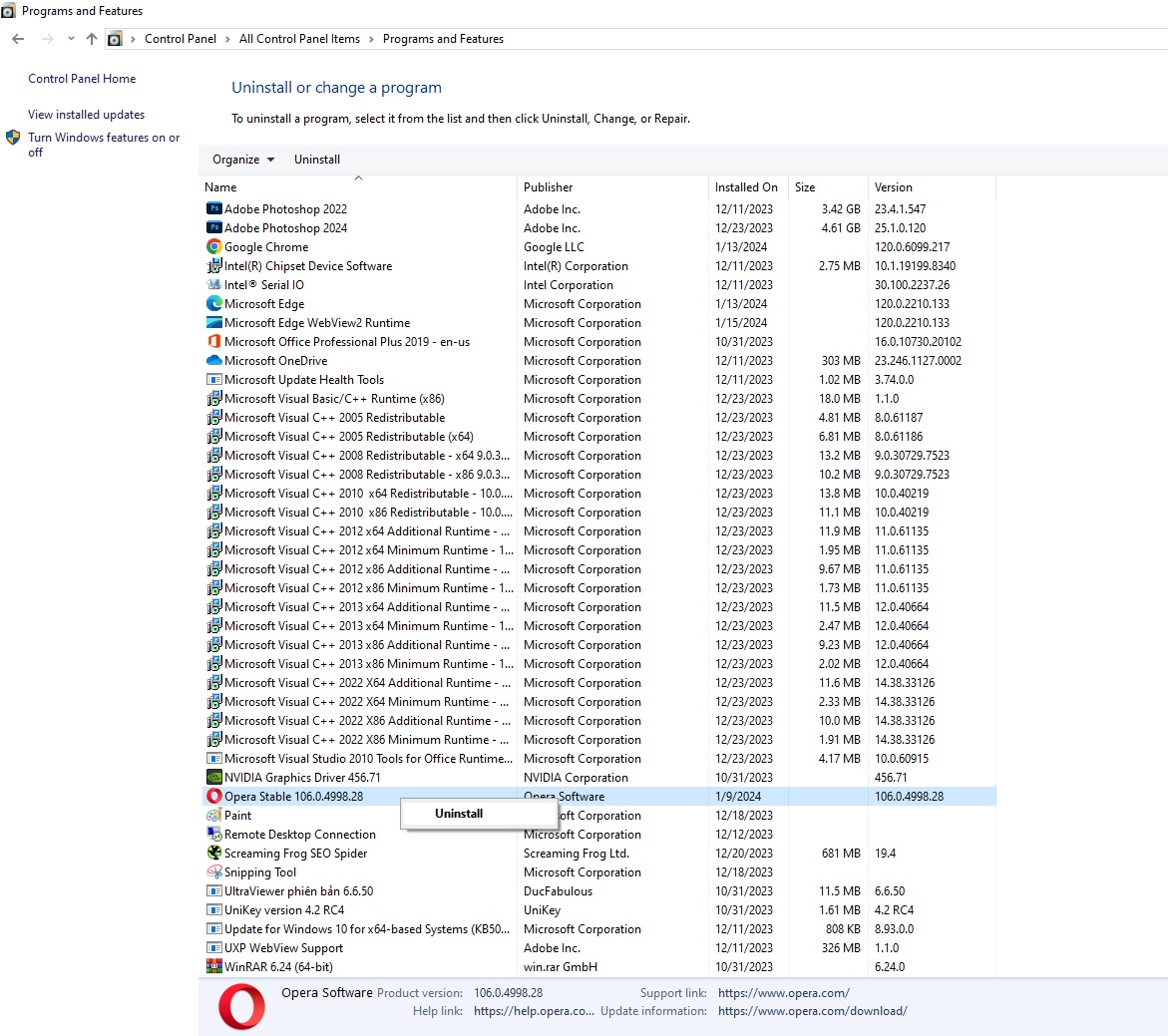Click the 1/15/2024 installed date cell
Viewport: 1168px width, 1036px height.
[x=741, y=322]
